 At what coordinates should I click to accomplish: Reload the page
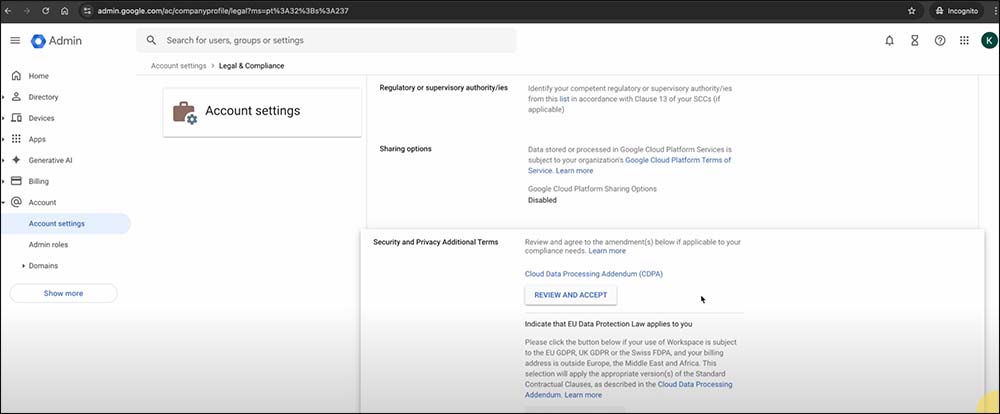[46, 11]
